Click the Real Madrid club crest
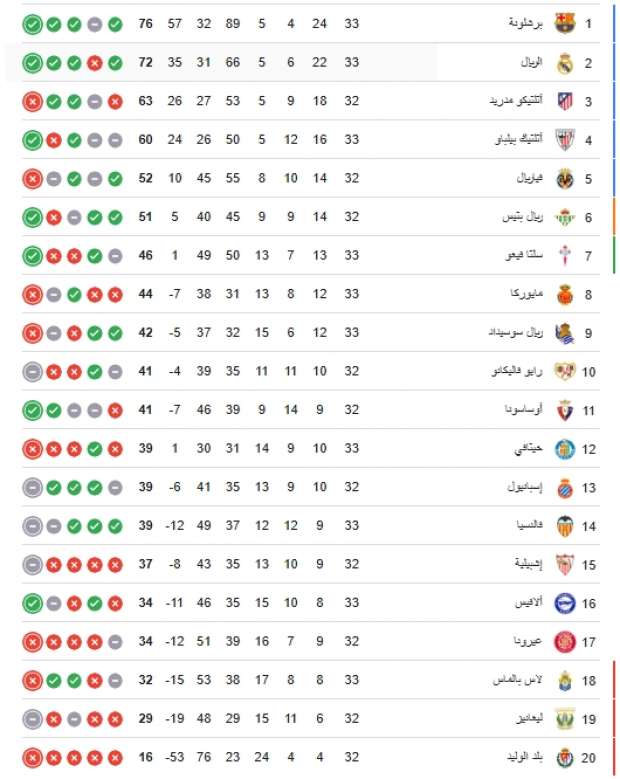 (x=565, y=62)
